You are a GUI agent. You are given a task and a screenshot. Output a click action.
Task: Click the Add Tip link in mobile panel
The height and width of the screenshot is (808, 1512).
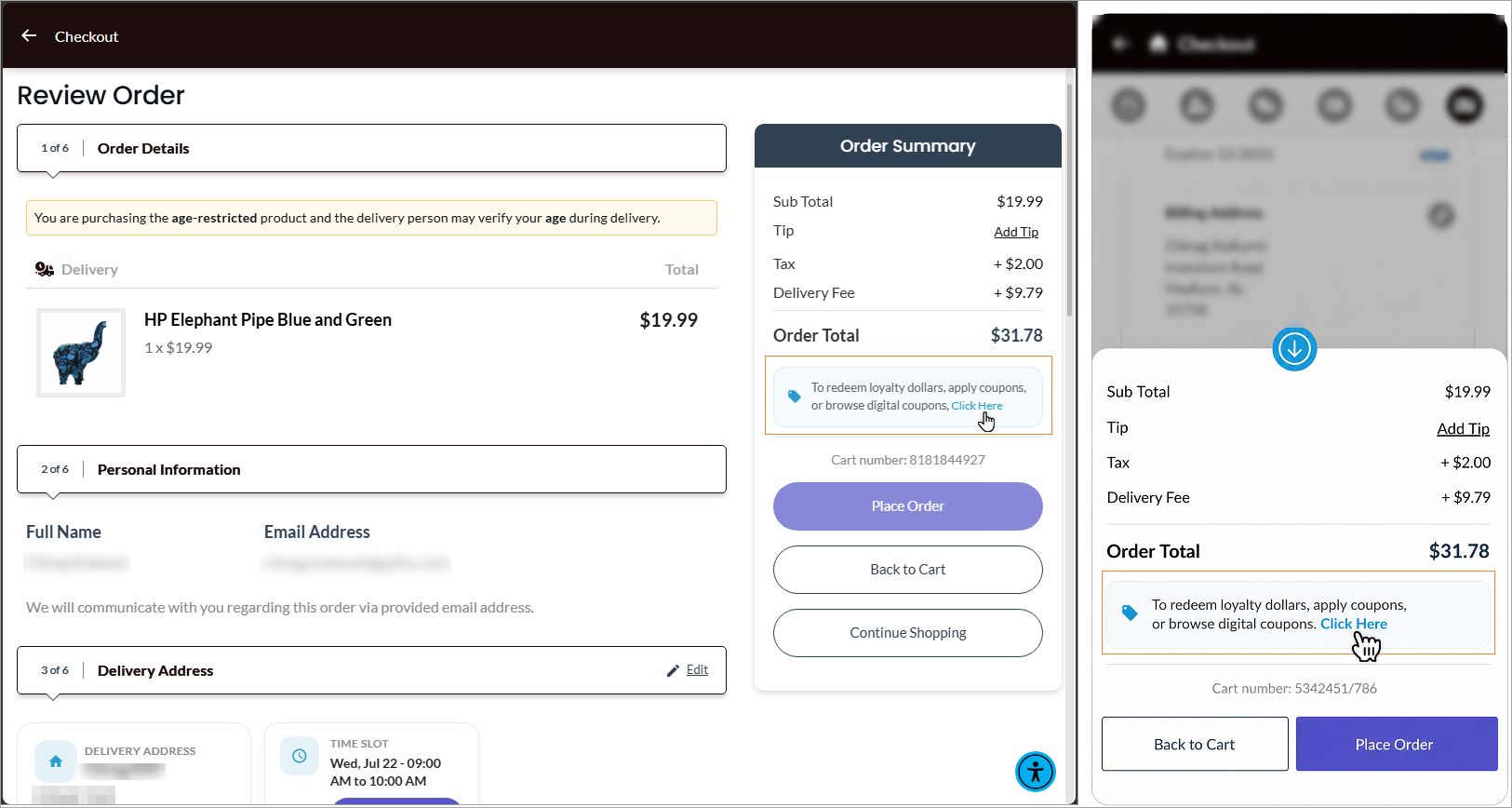point(1463,428)
